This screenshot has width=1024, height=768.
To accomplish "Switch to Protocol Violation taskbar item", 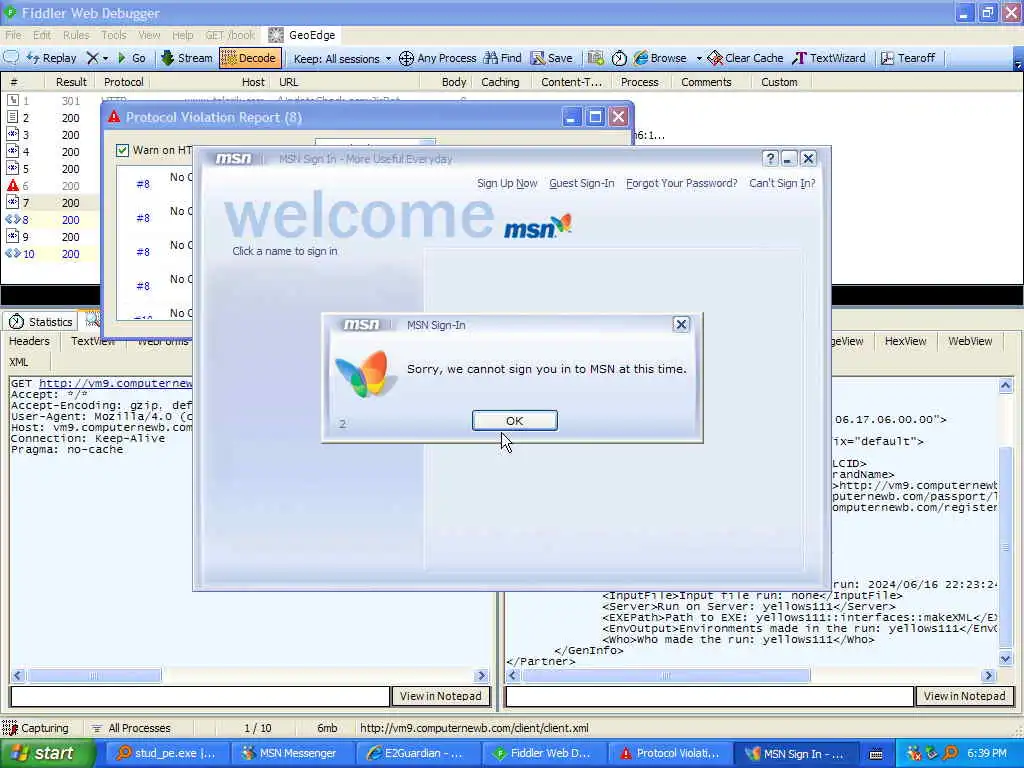I will point(670,754).
